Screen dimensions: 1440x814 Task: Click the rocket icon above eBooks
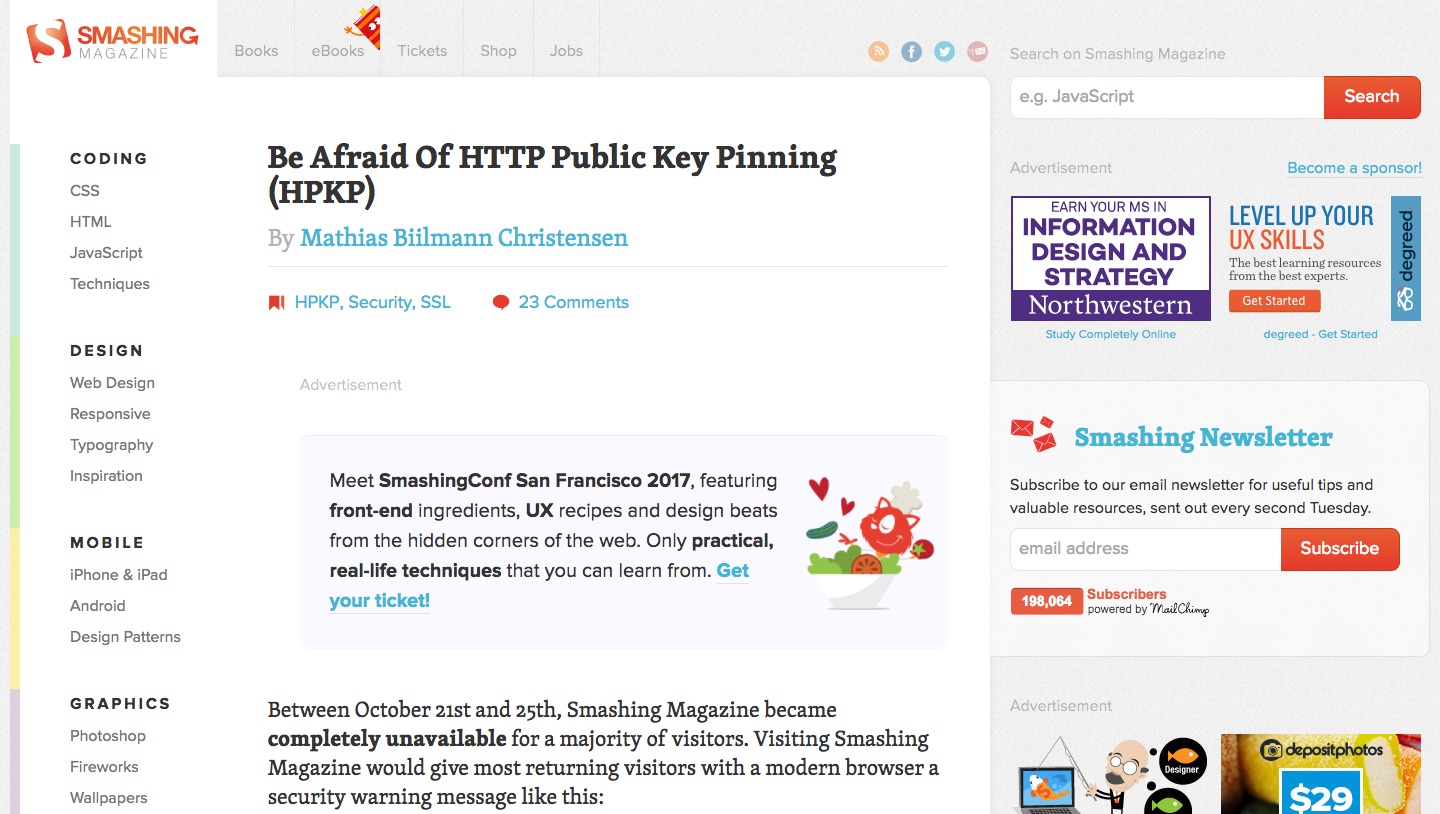tap(365, 25)
